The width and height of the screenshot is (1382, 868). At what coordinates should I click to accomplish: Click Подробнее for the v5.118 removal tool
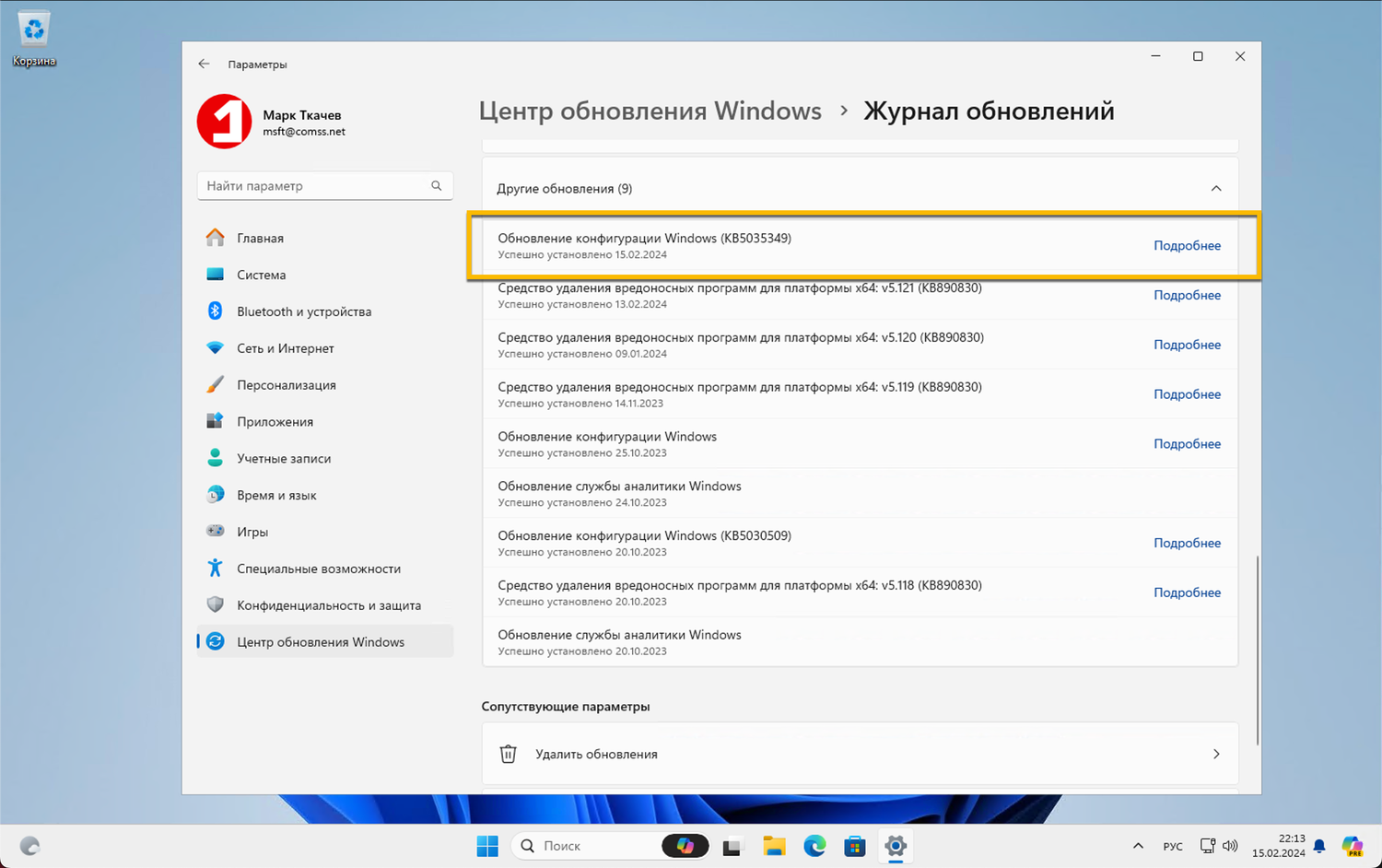pyautogui.click(x=1187, y=593)
